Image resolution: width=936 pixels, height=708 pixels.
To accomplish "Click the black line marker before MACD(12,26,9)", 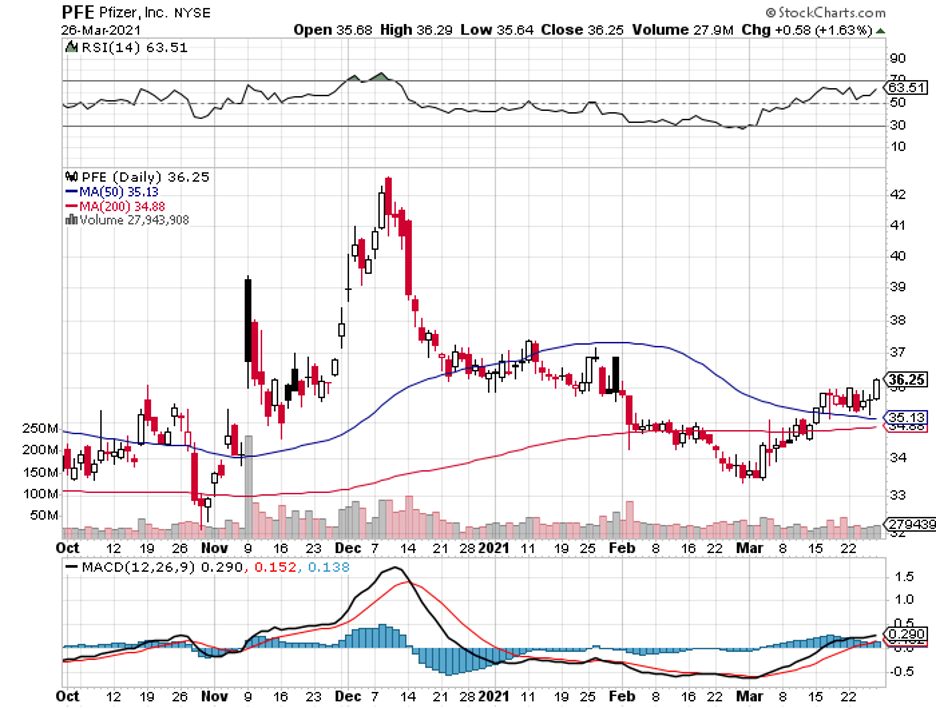I will [x=72, y=567].
